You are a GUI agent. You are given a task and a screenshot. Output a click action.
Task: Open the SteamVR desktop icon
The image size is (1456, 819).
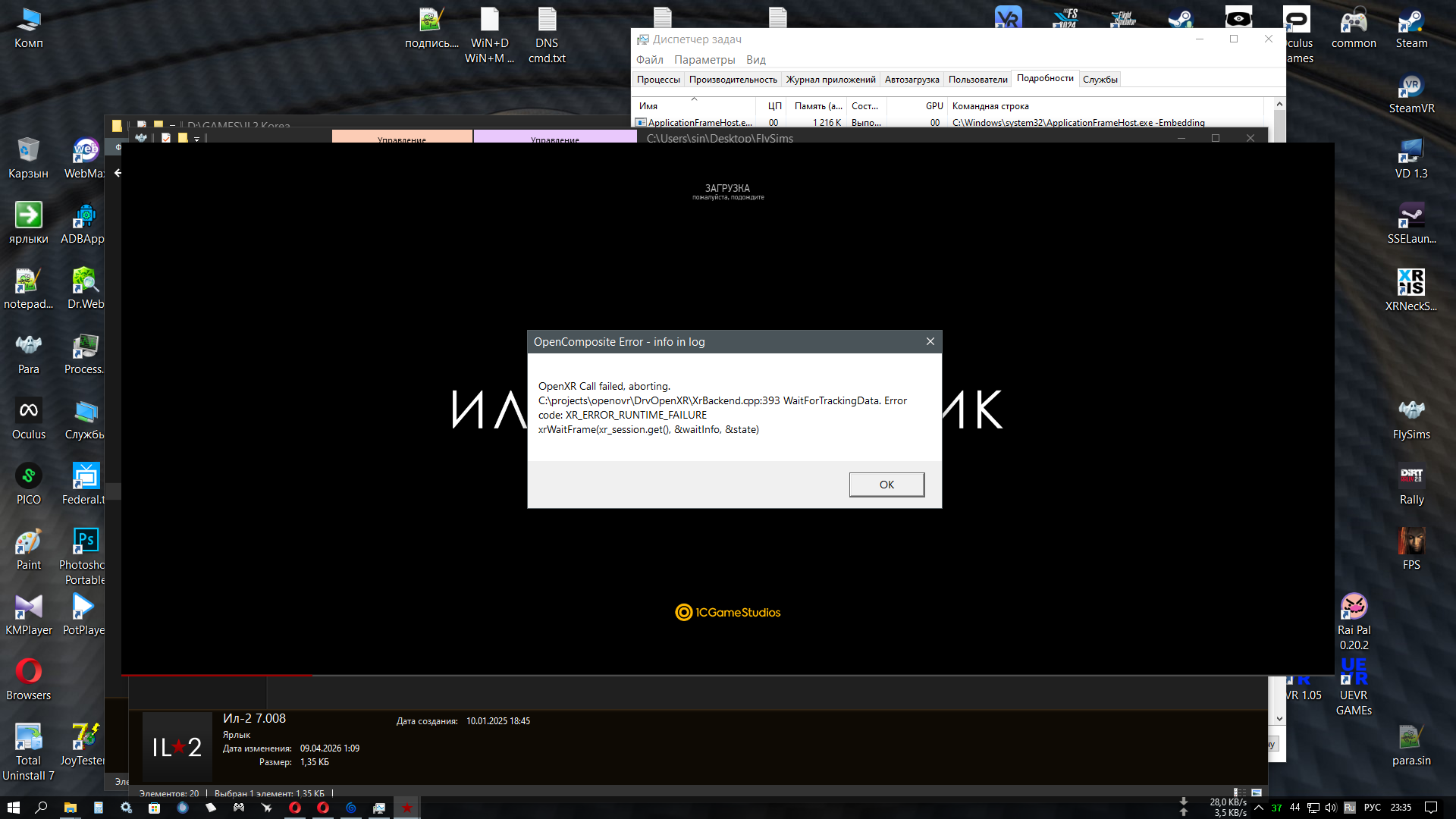pos(1411,95)
